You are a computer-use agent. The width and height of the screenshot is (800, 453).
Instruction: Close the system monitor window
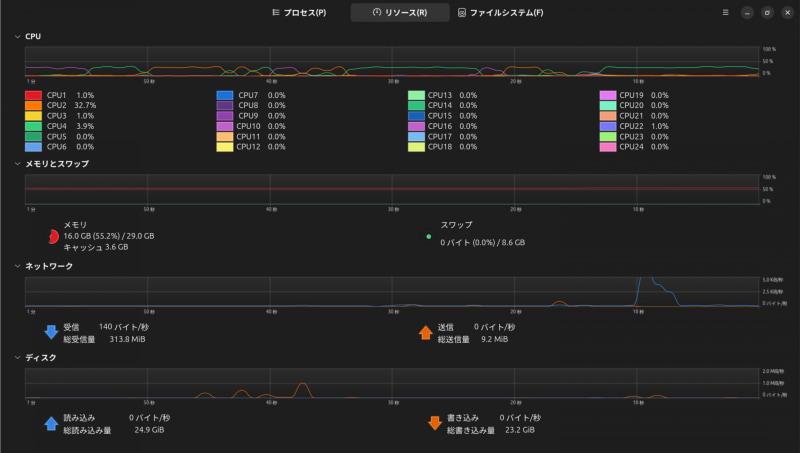pos(787,13)
